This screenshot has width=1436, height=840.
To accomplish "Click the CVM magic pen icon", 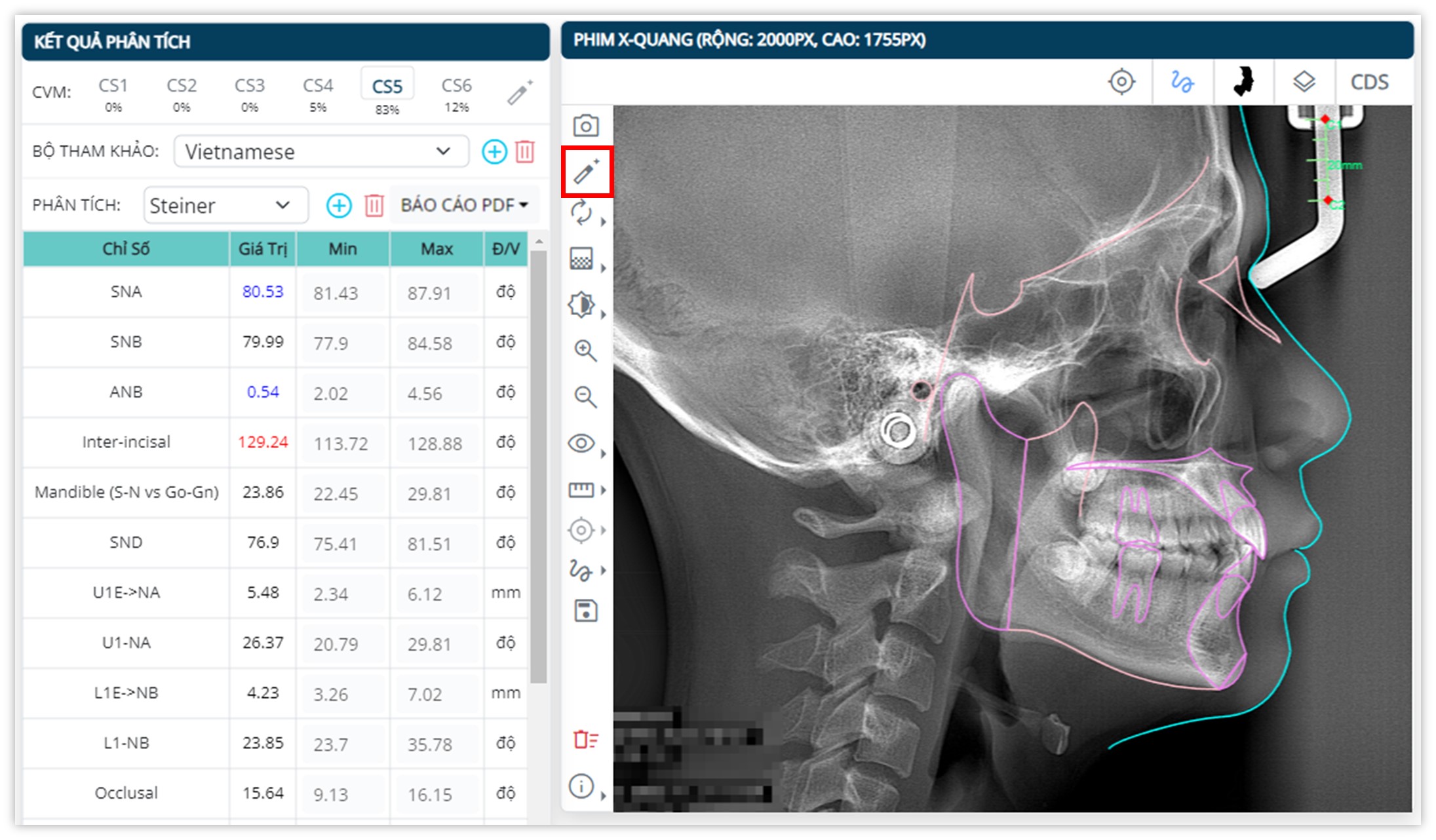I will tap(520, 93).
